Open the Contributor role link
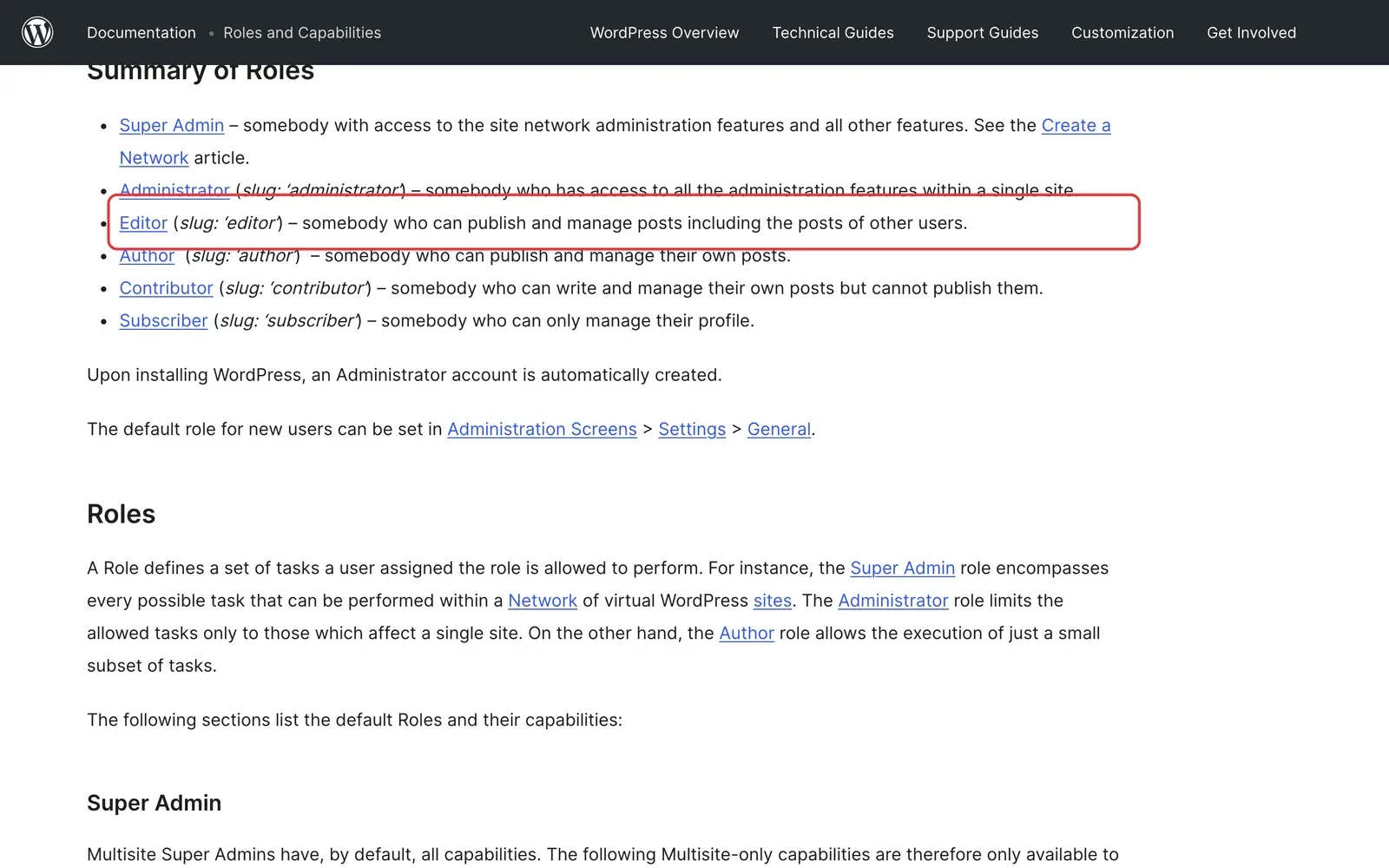 tap(166, 288)
